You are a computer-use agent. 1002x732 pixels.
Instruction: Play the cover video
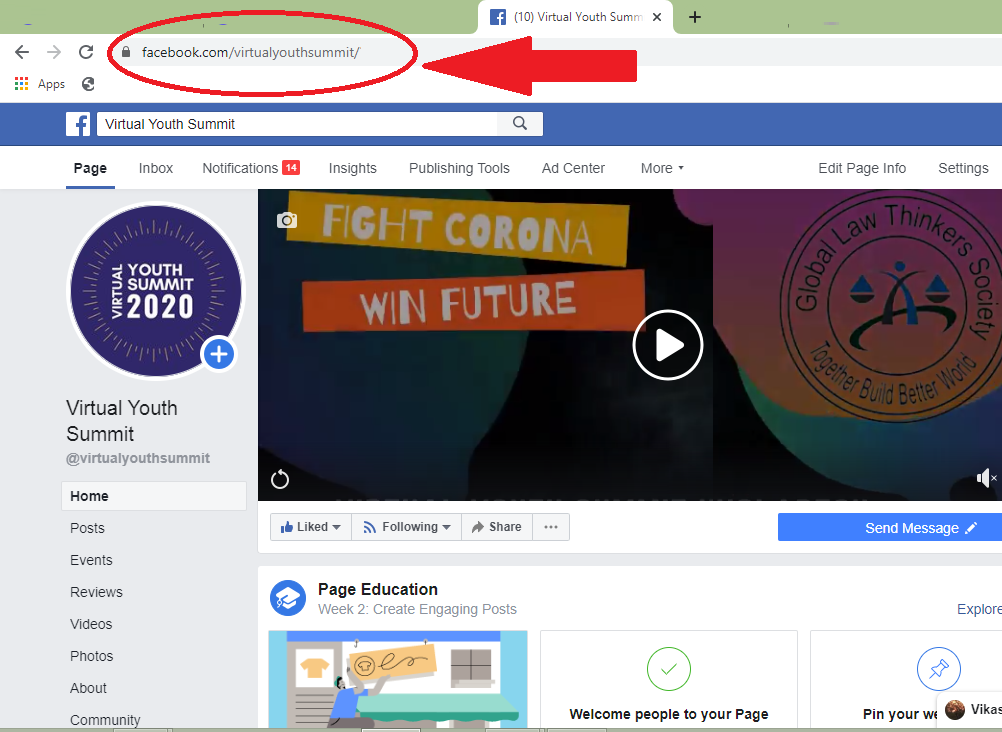pyautogui.click(x=668, y=345)
